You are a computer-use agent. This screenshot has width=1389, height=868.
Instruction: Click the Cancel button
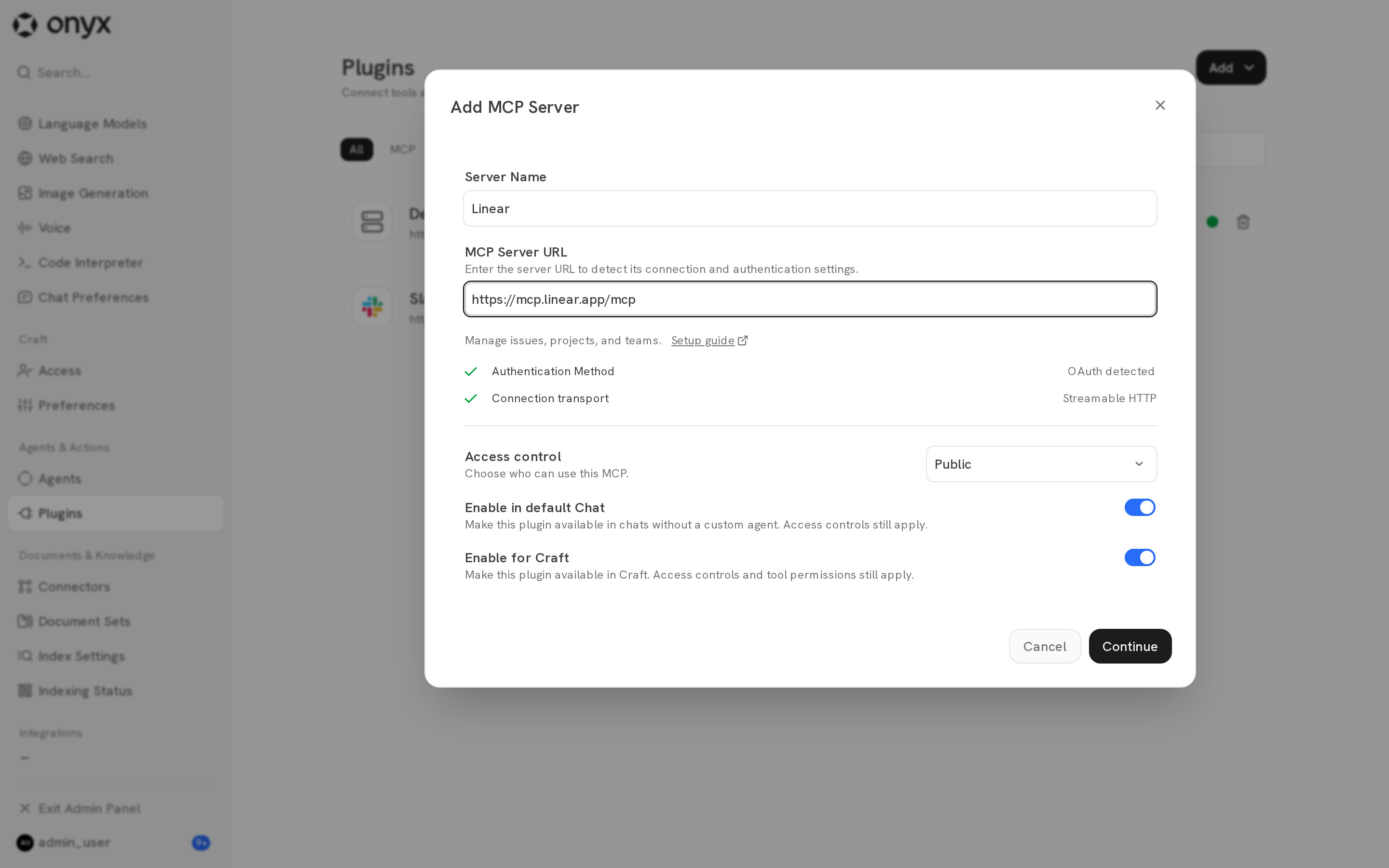(1045, 646)
